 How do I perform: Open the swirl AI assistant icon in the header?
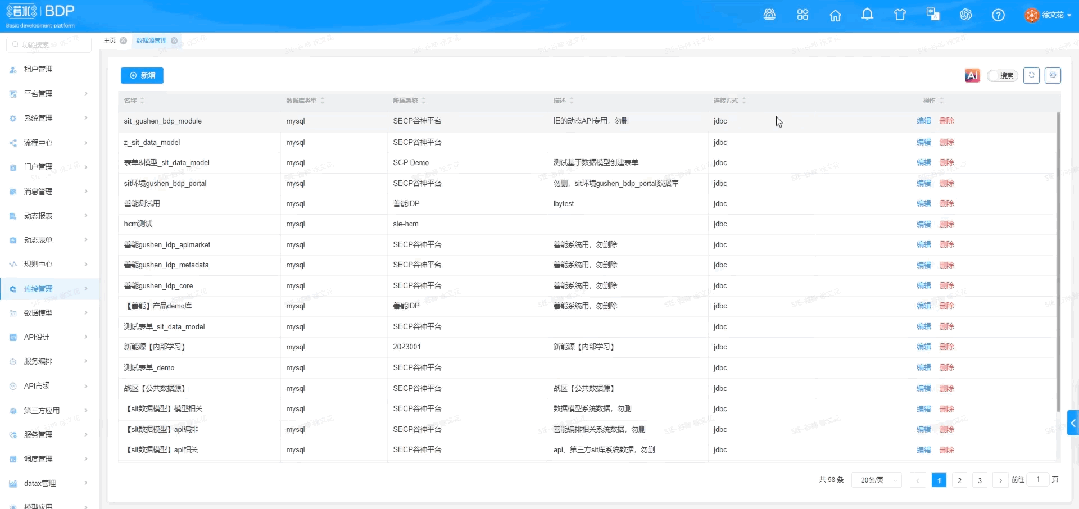pyautogui.click(x=966, y=15)
